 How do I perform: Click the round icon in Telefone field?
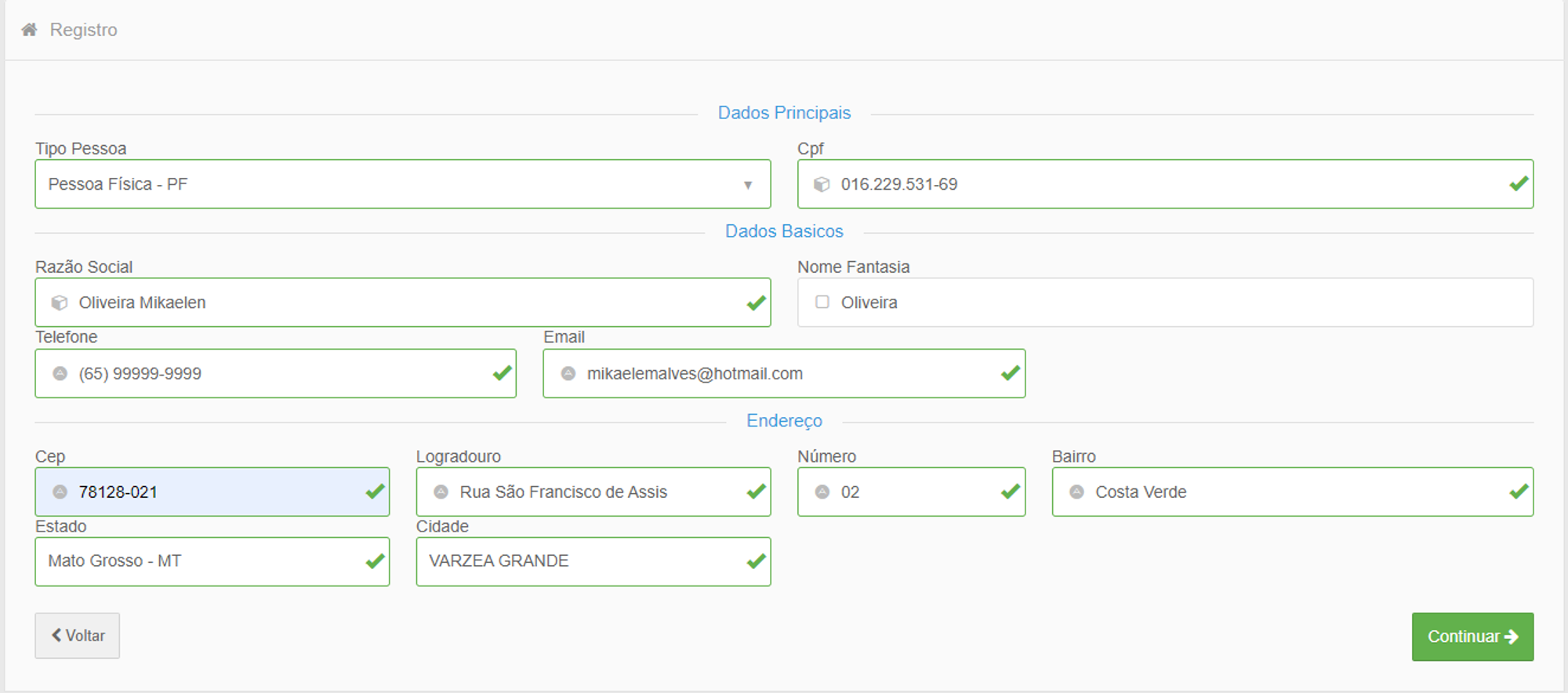coord(60,374)
